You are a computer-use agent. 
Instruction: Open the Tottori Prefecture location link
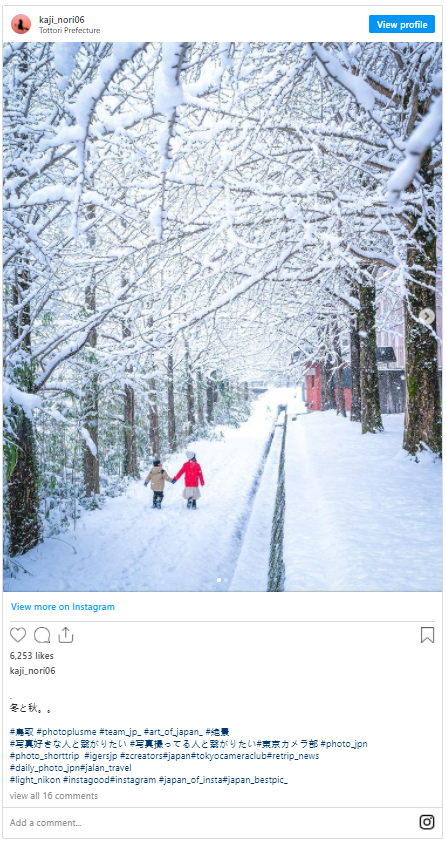coord(69,31)
